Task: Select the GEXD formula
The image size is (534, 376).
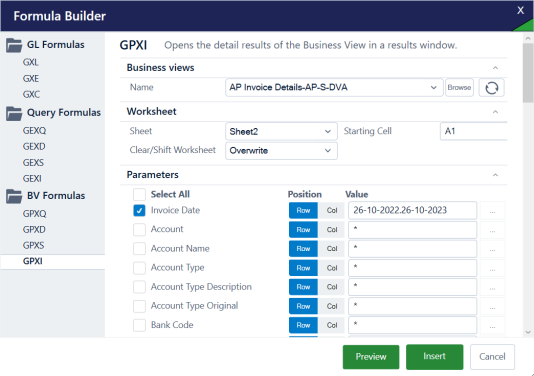Action: (34, 146)
